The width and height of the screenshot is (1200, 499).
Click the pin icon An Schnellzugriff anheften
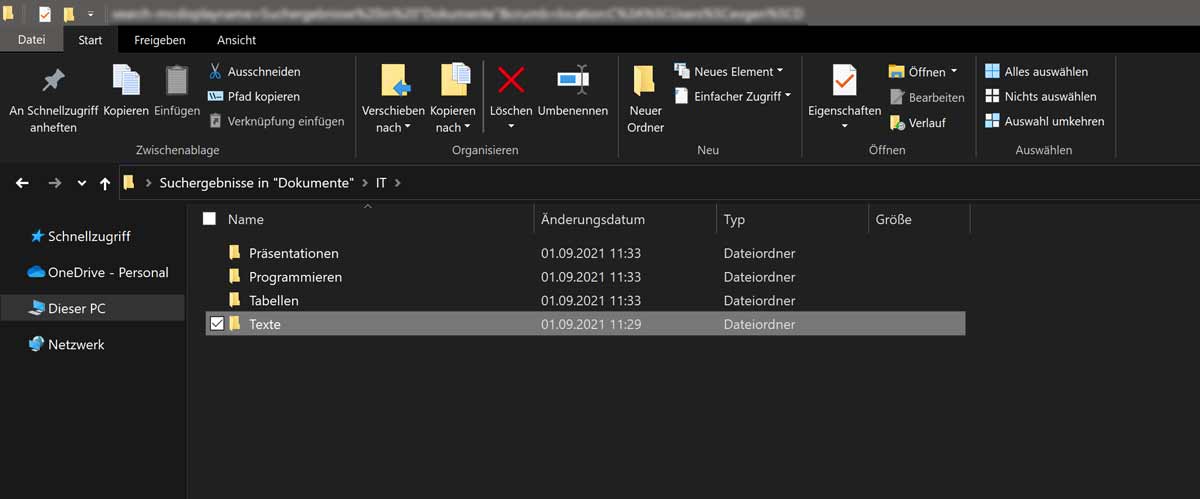[x=52, y=81]
